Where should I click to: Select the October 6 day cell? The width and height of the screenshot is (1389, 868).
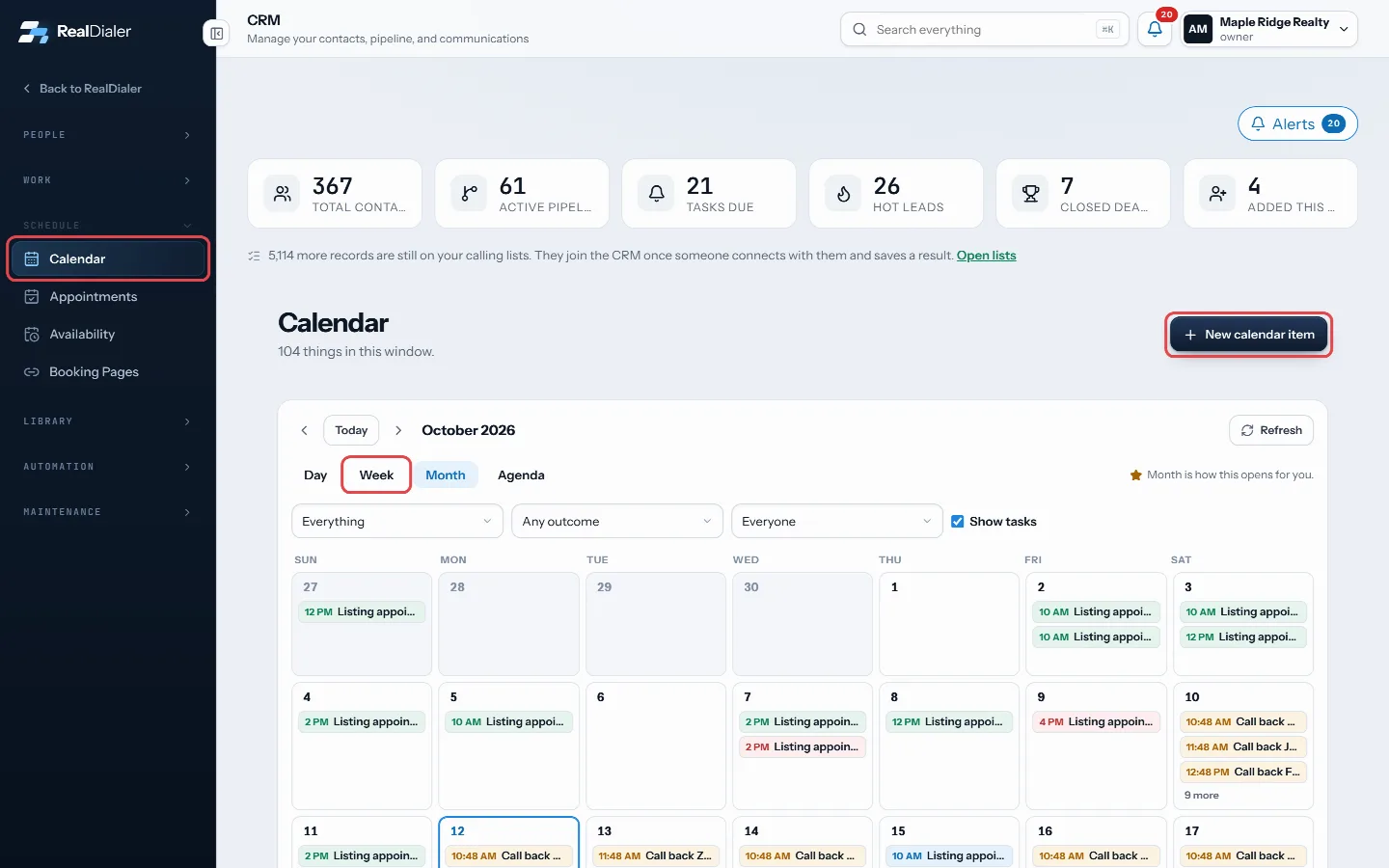click(x=656, y=746)
